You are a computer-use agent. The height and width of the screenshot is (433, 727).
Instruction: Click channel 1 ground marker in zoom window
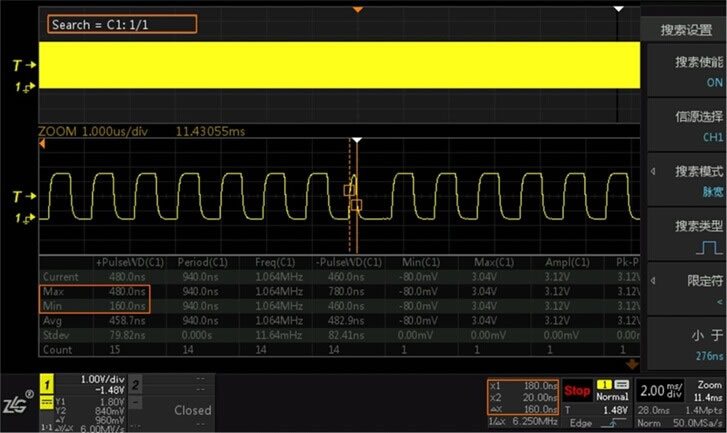[26, 218]
